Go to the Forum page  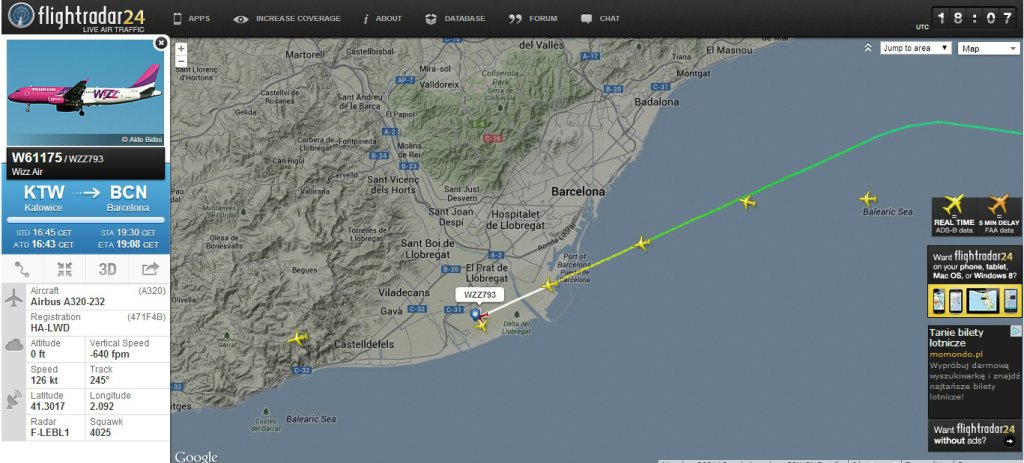[x=533, y=18]
